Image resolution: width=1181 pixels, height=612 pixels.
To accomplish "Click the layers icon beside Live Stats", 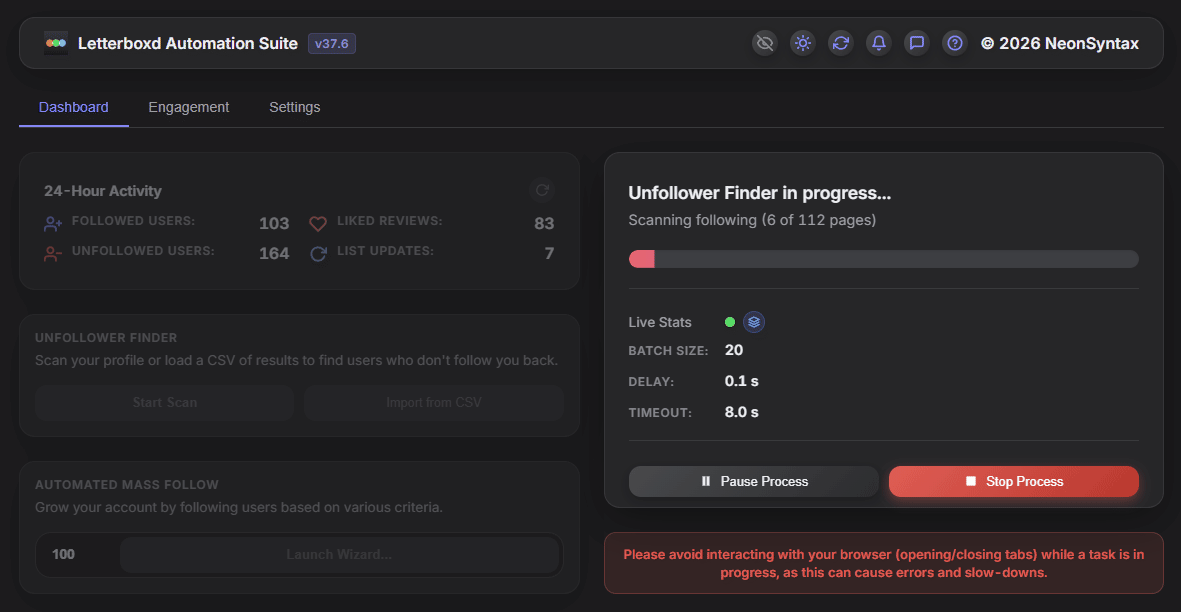I will point(754,322).
